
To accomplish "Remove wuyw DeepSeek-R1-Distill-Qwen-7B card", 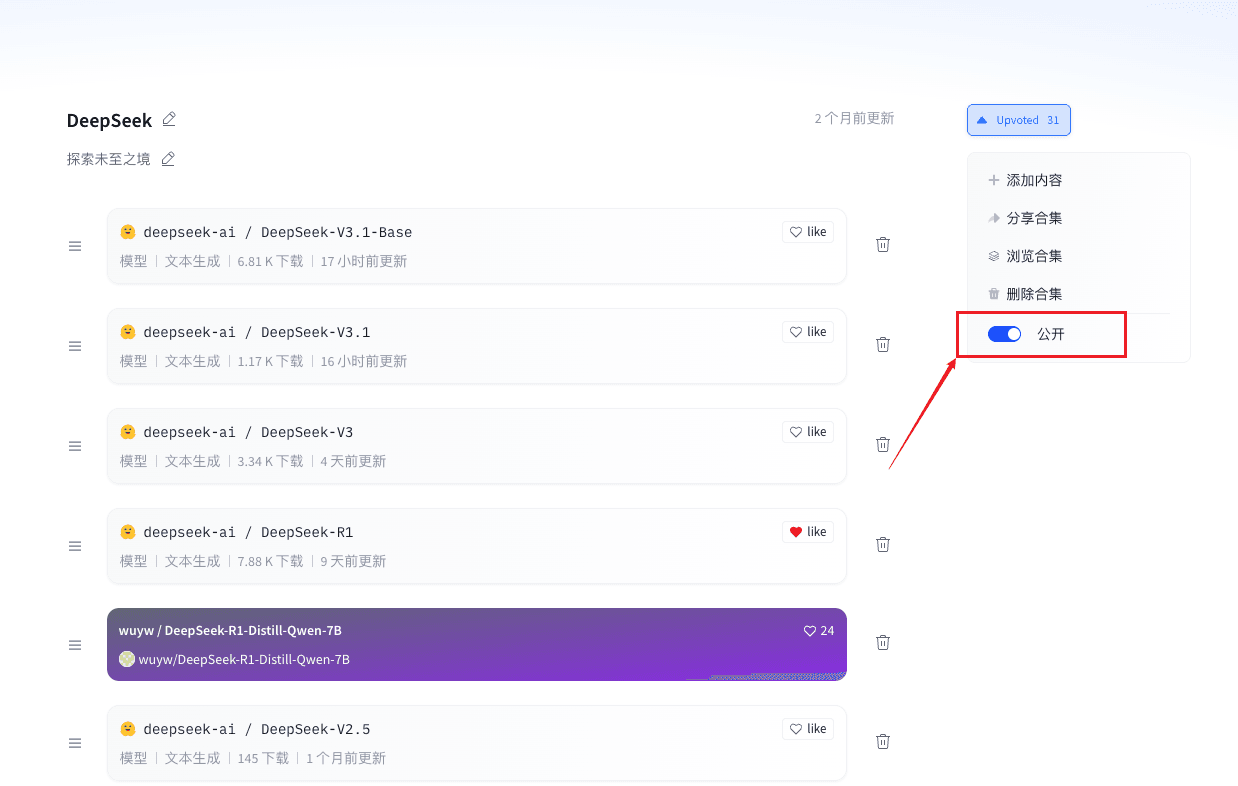I will 883,642.
